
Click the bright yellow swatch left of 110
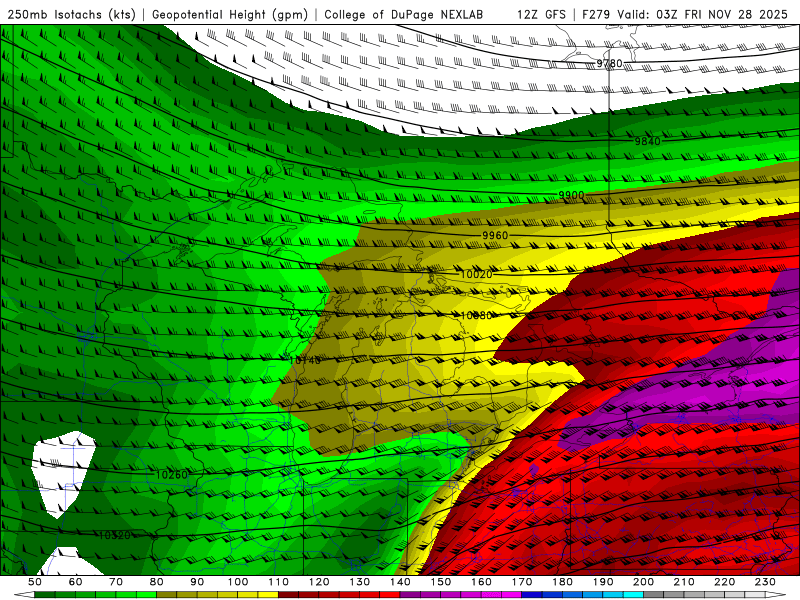[x=268, y=595]
